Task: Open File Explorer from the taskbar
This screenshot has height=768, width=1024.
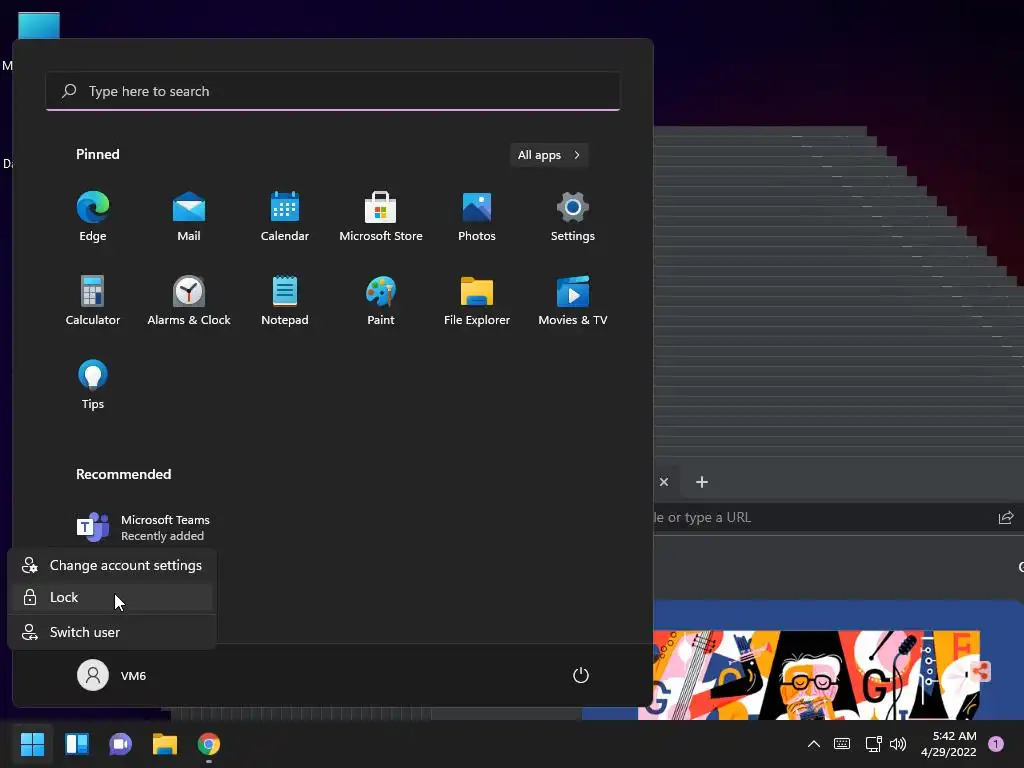Action: click(165, 744)
